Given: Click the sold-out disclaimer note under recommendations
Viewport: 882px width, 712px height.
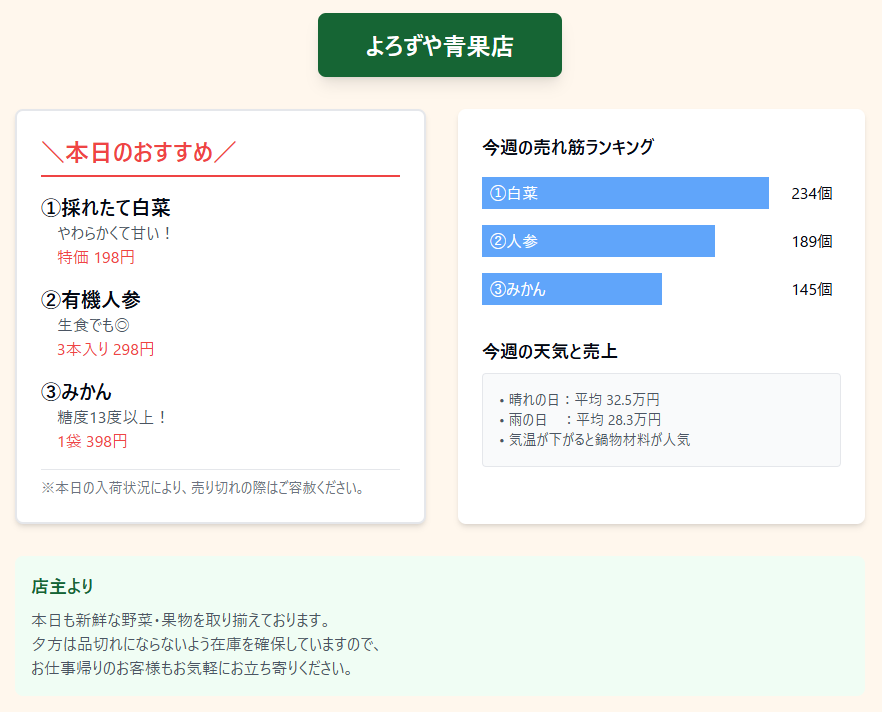Looking at the screenshot, I should (203, 488).
